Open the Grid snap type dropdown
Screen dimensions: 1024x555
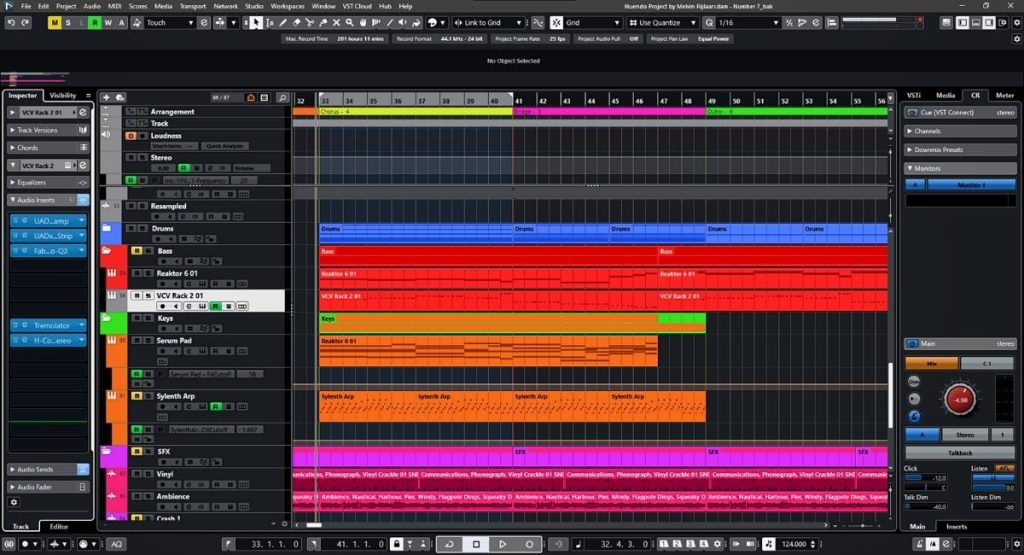click(593, 23)
